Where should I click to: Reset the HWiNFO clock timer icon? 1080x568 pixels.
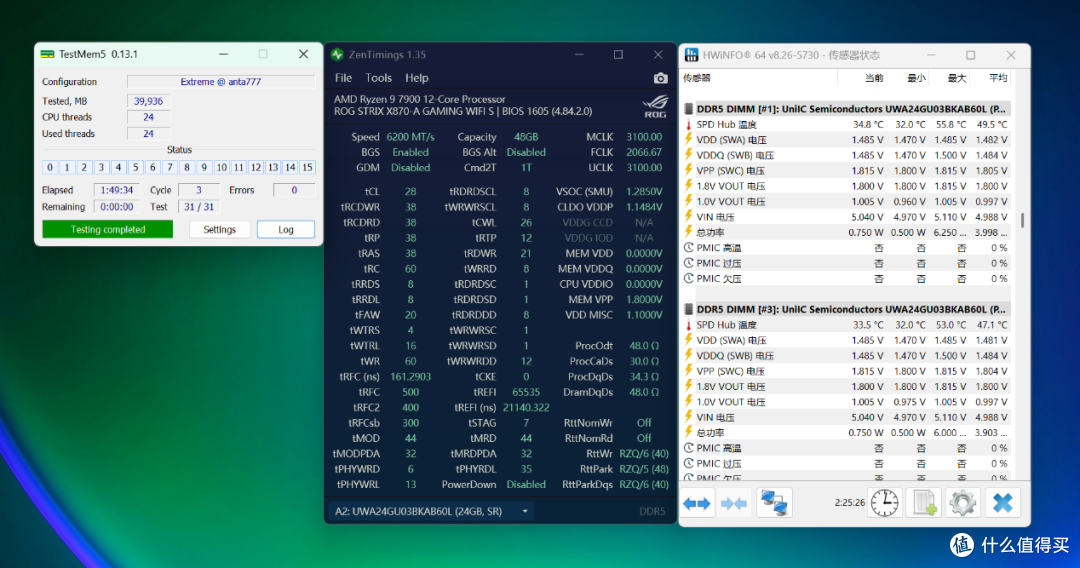[x=884, y=503]
